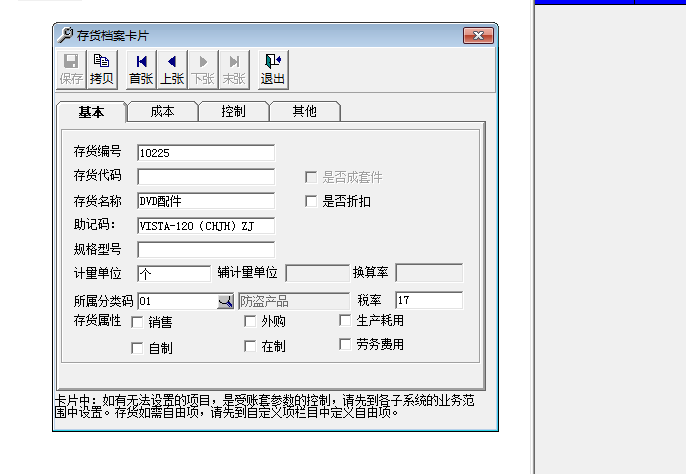686x474 pixels.
Task: Close the 存货档案卡片 window
Action: [478, 35]
